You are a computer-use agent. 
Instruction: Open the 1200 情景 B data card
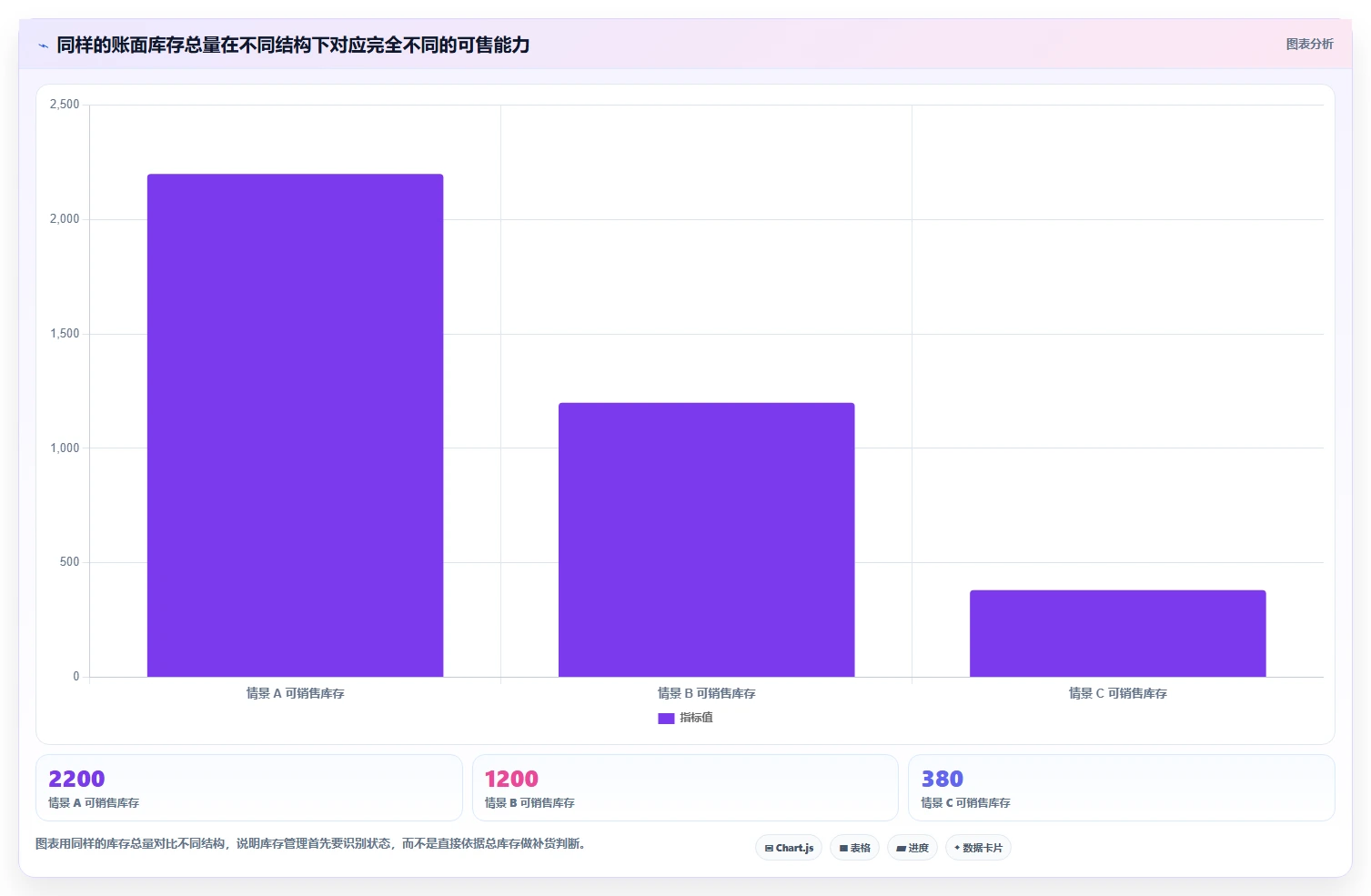tap(685, 788)
